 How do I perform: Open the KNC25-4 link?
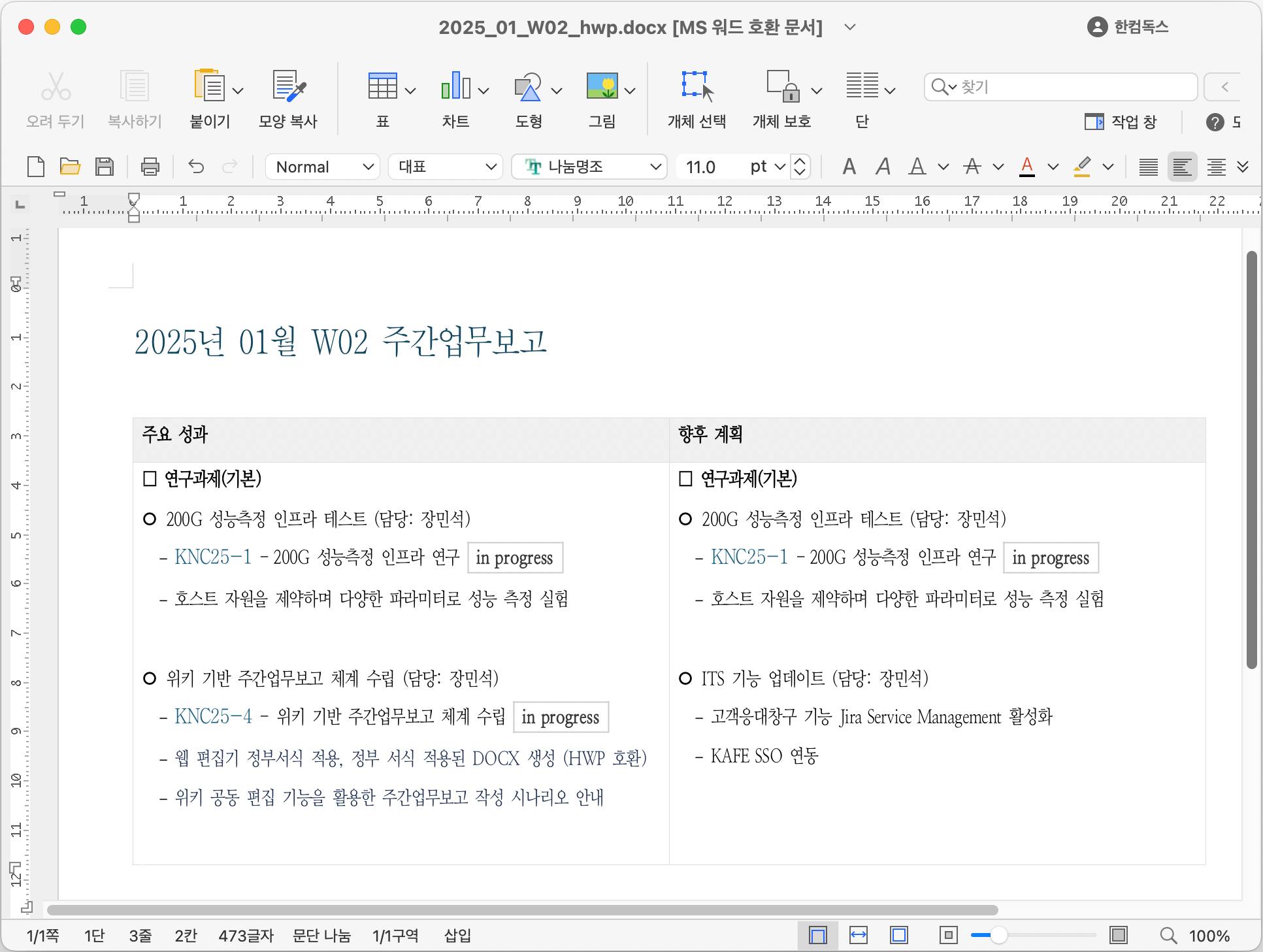213,717
